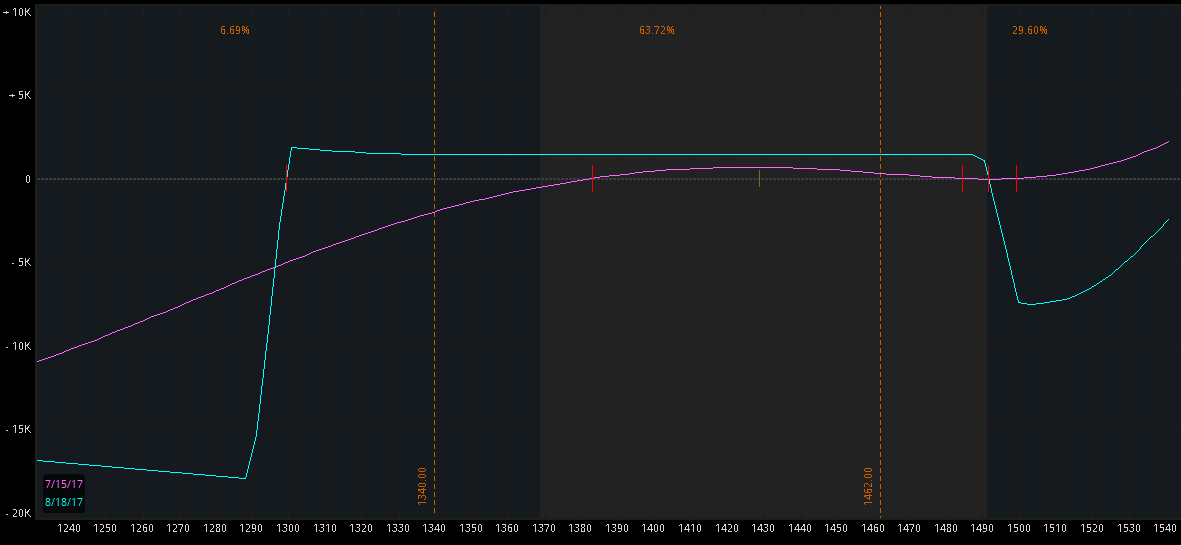
Task: Click the -15K y-axis label
Action: tap(17, 430)
